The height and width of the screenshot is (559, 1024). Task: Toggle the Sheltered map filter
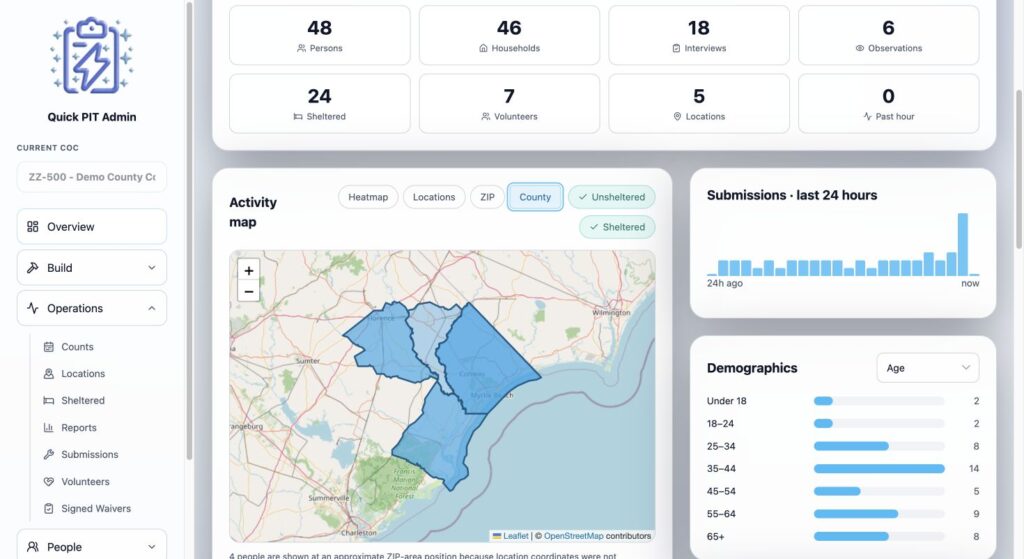[x=617, y=227]
